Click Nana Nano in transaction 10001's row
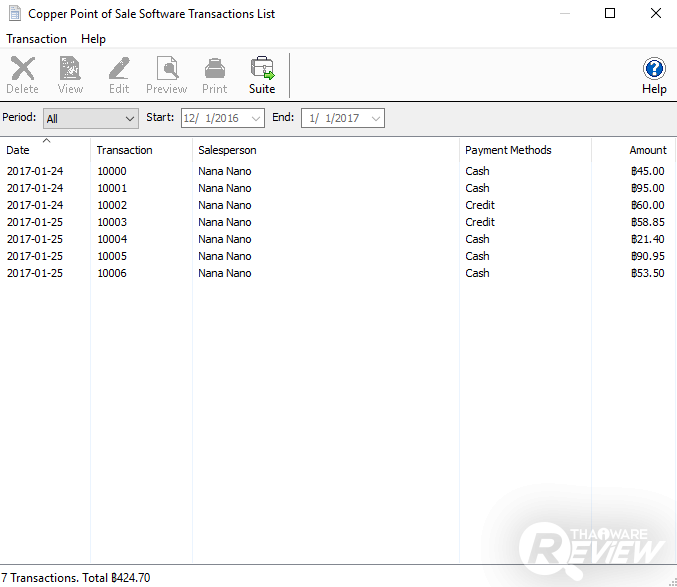Viewport: 677px width, 587px height. point(225,188)
